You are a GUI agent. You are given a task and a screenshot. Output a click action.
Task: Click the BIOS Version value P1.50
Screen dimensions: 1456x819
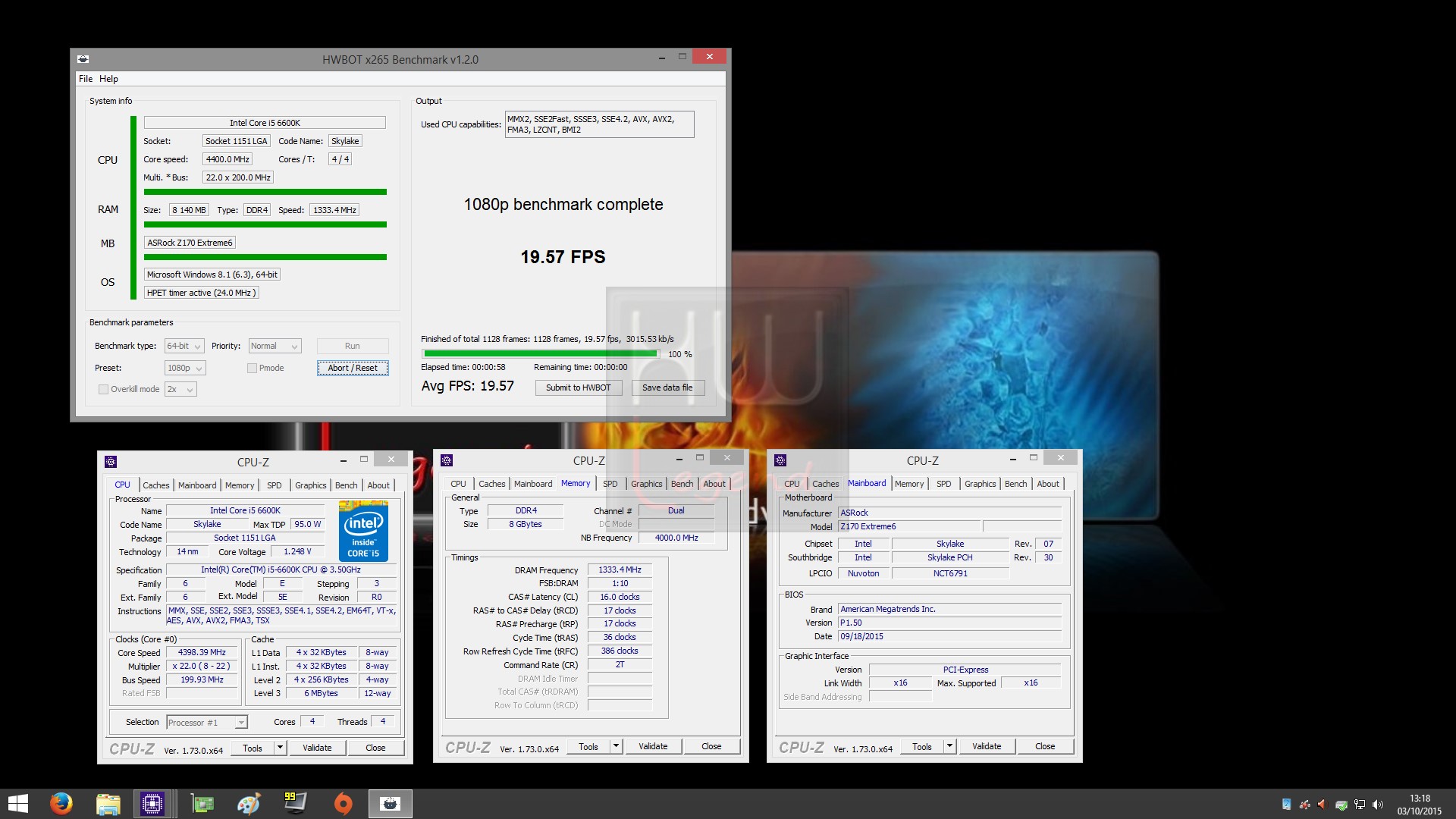pos(949,623)
